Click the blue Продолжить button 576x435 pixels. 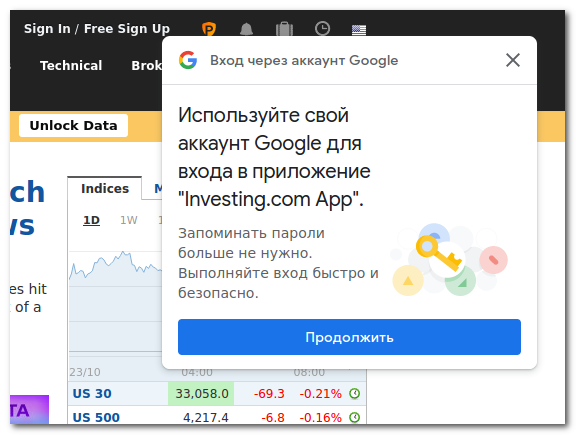(x=349, y=337)
